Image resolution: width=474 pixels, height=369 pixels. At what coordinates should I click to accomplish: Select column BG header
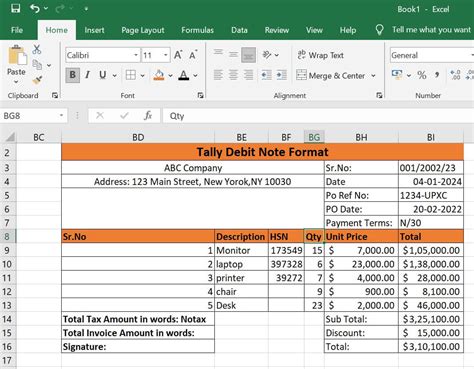[314, 137]
